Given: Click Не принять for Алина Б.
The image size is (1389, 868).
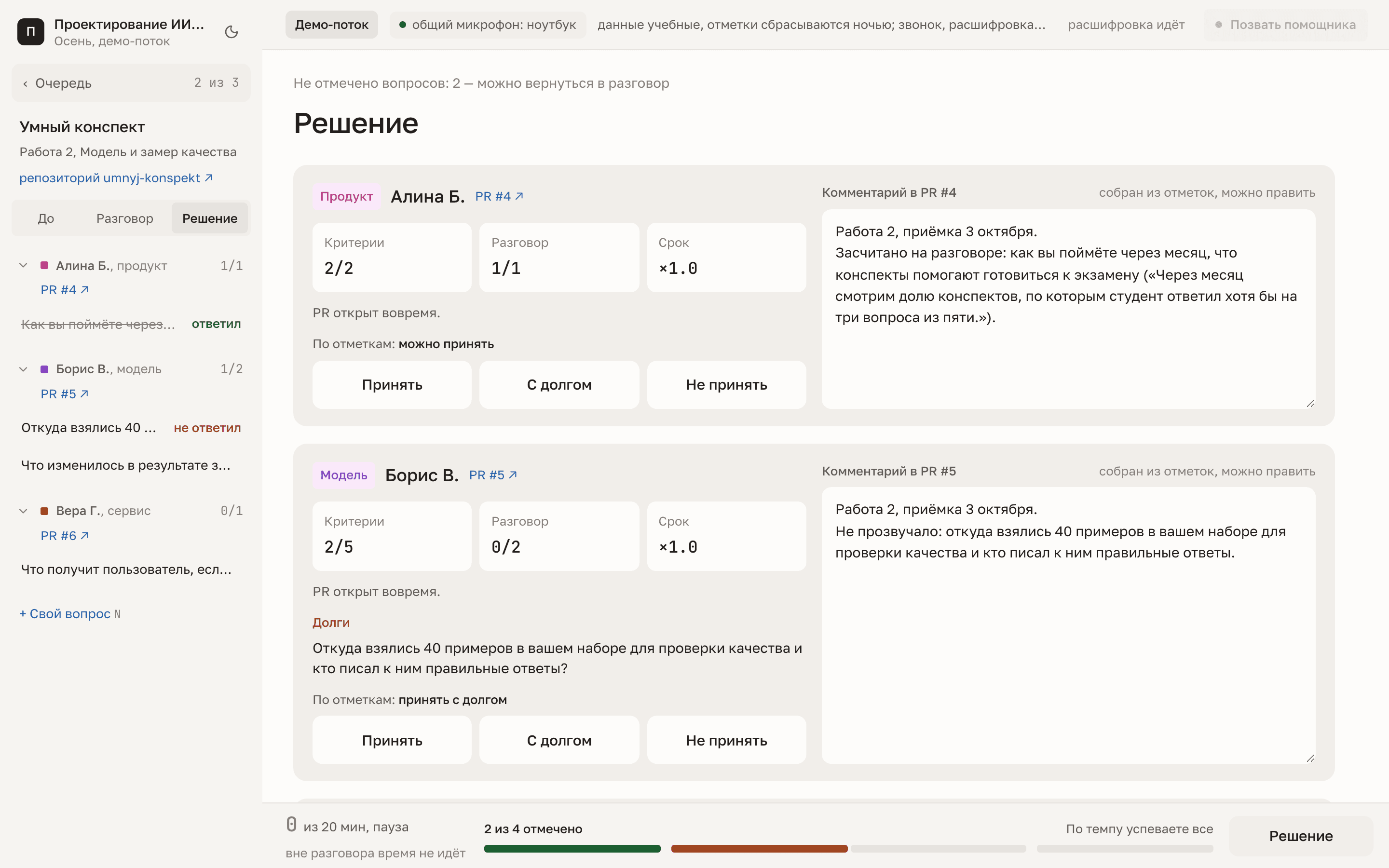Looking at the screenshot, I should (x=726, y=385).
